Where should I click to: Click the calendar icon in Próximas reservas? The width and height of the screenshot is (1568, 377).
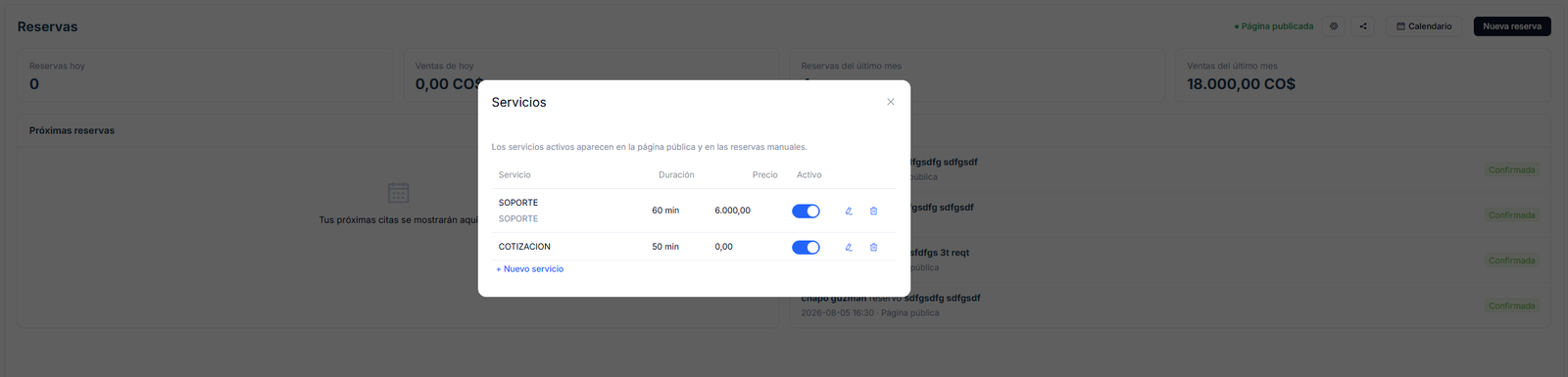coord(398,192)
